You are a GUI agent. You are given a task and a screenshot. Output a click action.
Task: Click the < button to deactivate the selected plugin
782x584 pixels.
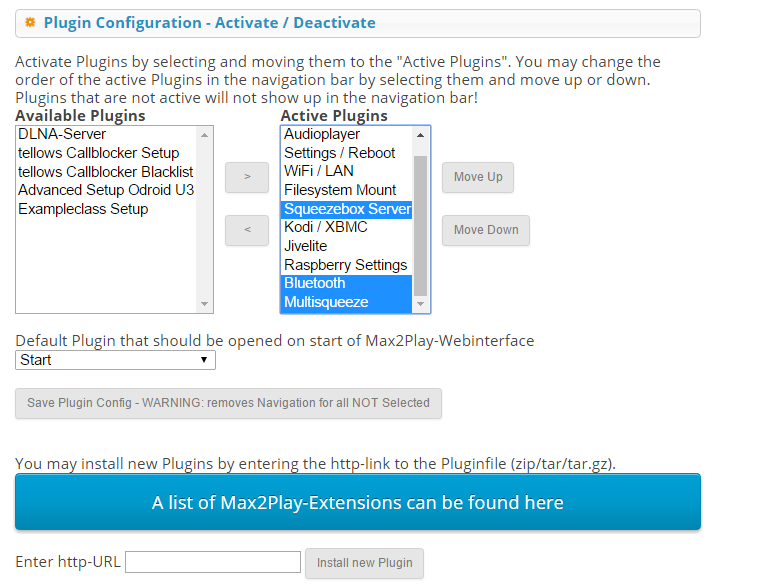247,230
